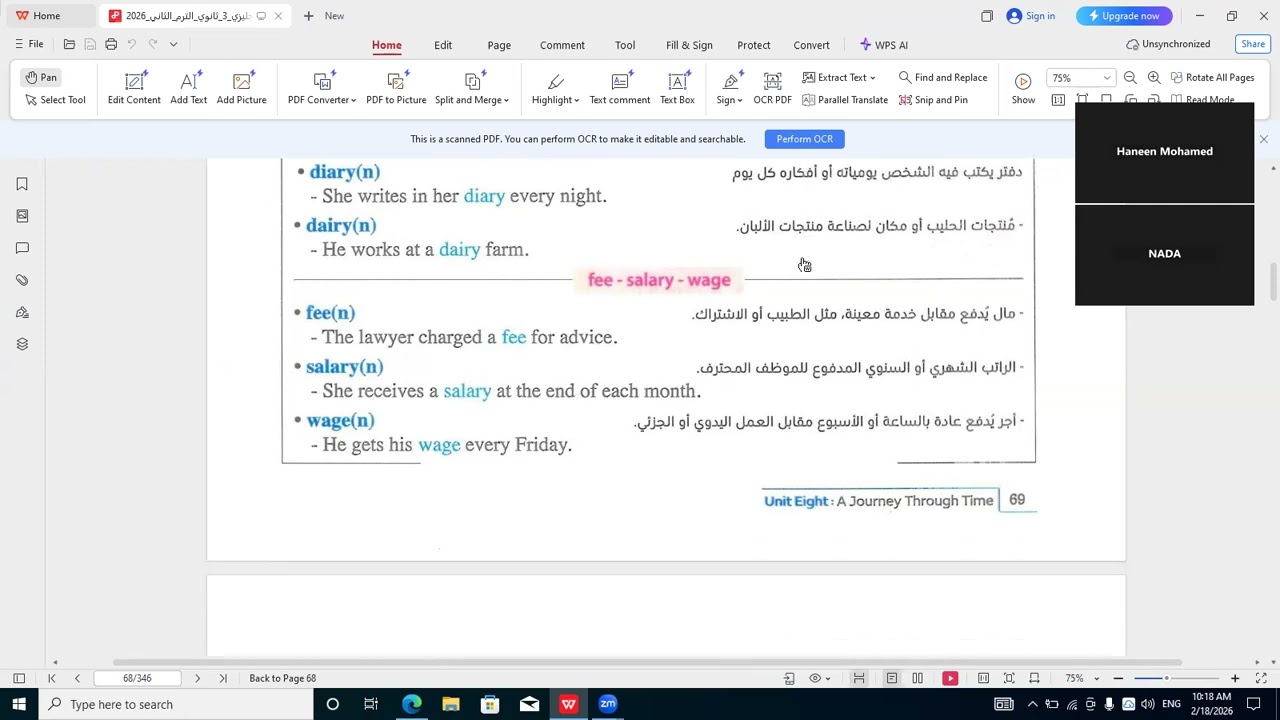The height and width of the screenshot is (720, 1280).
Task: Open Find and Replace
Action: click(x=943, y=77)
